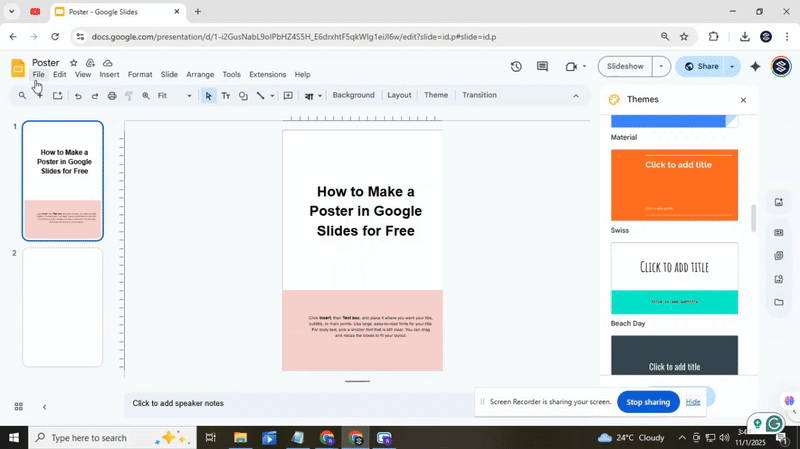The height and width of the screenshot is (449, 800).
Task: Open the Share options dropdown arrow
Action: coord(731,67)
